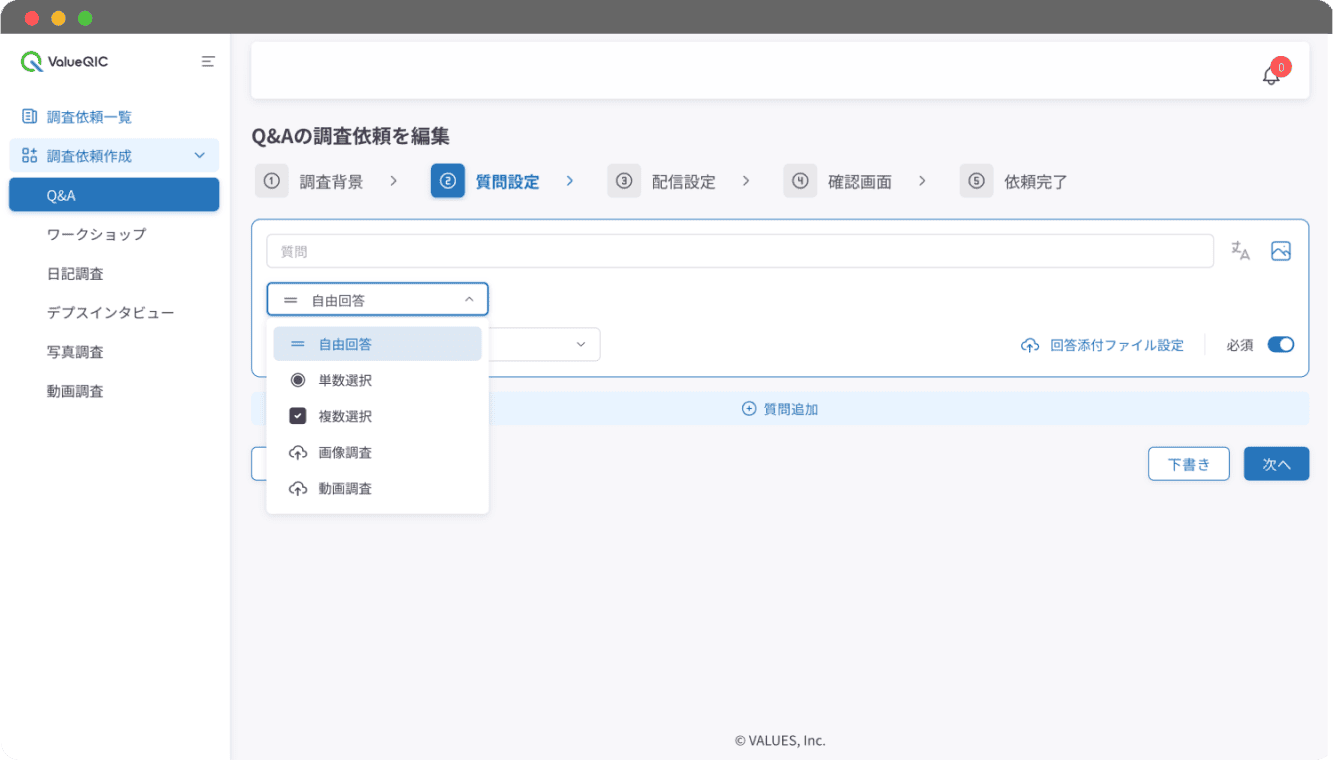Choose 画像調査 from the dropdown list
The width and height of the screenshot is (1334, 760).
345,453
